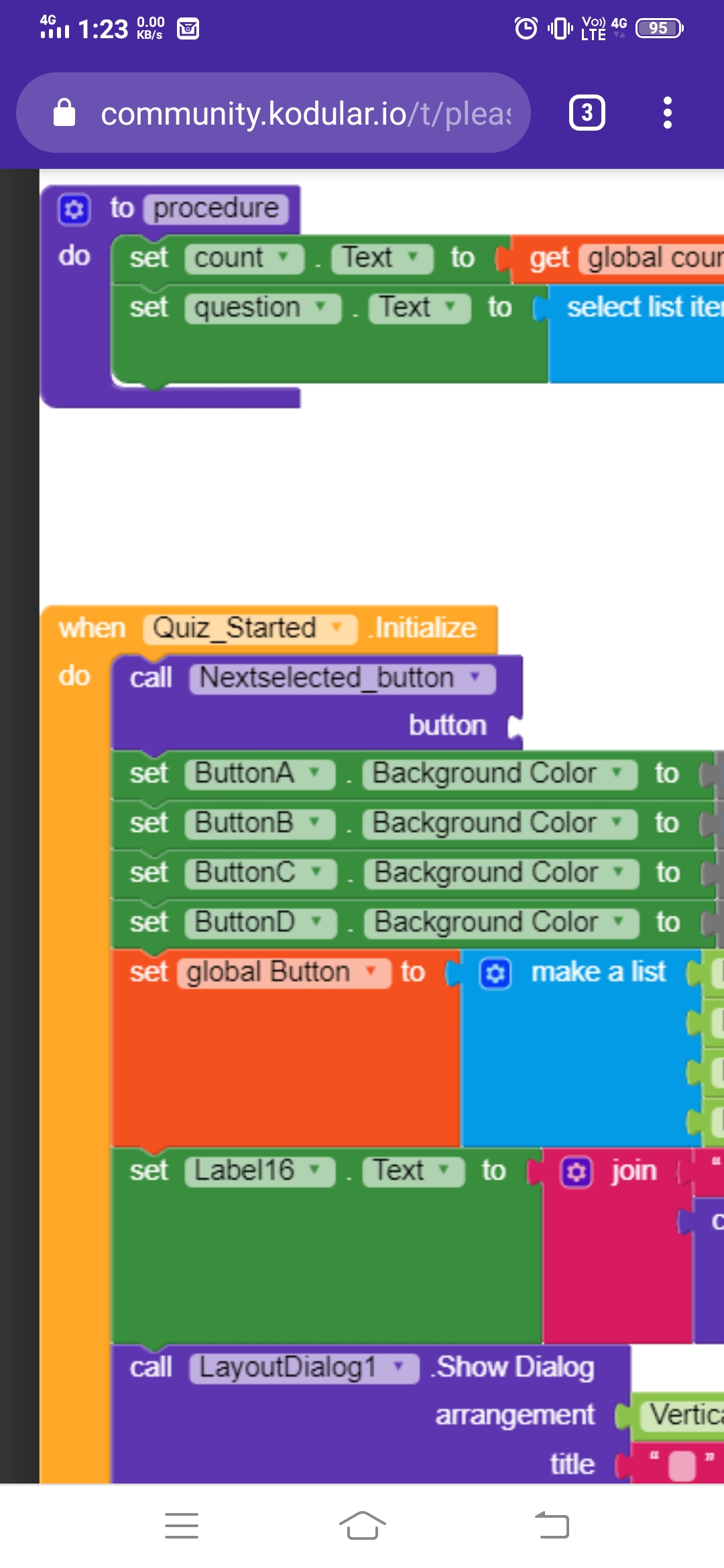Tap the vibrate mode icon in status bar

[560, 28]
